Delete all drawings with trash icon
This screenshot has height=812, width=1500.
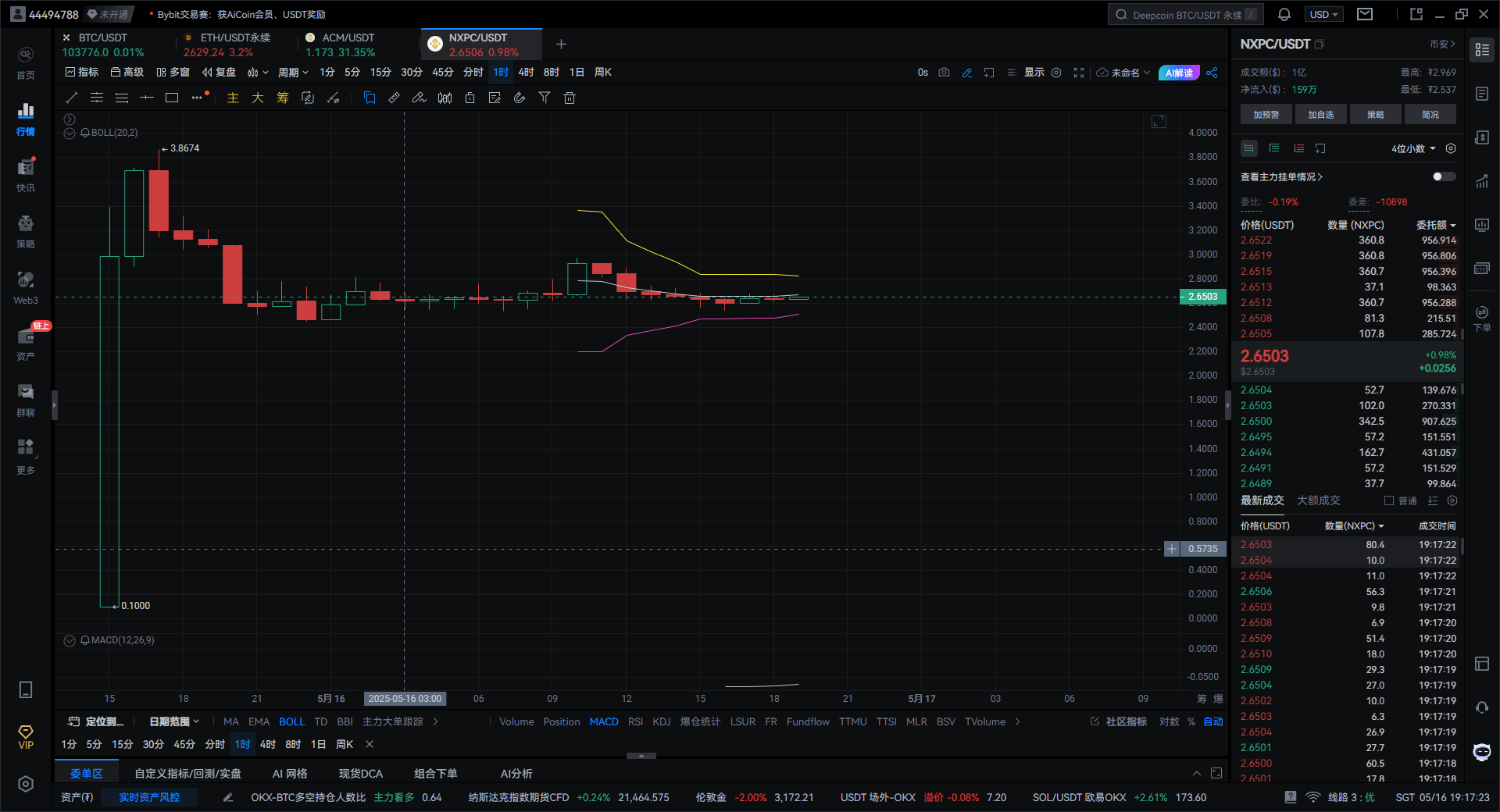[570, 98]
